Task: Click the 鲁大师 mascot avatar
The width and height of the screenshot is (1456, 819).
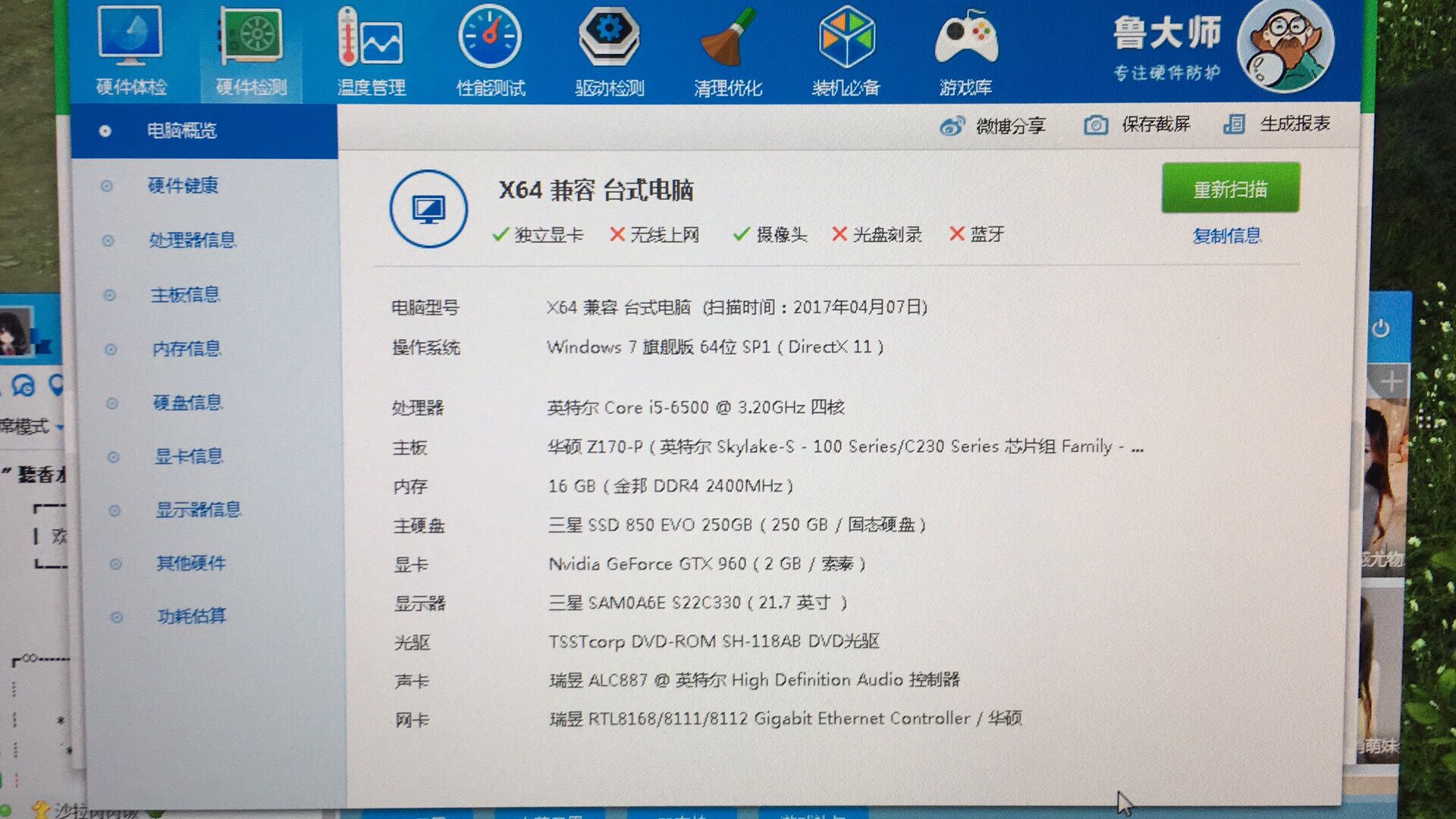Action: click(1285, 45)
